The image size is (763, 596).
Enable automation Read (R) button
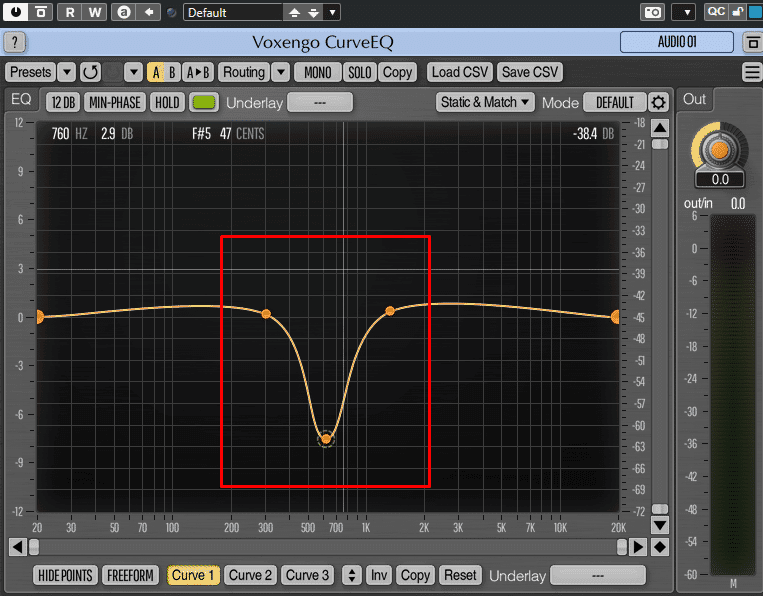(70, 12)
